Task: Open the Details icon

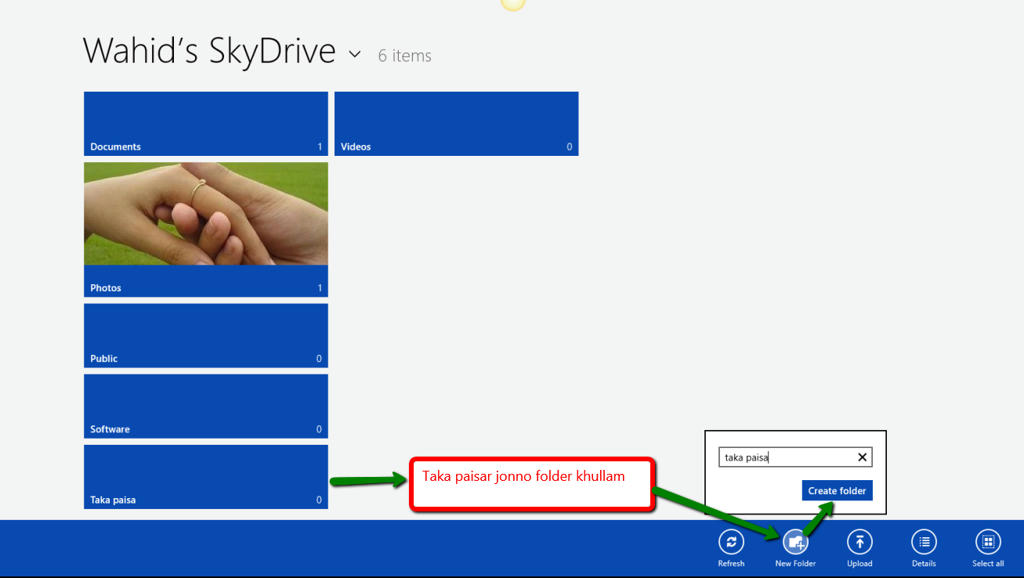Action: [923, 543]
